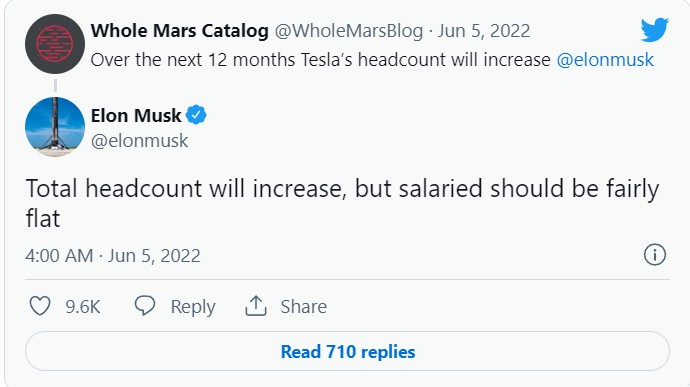The width and height of the screenshot is (690, 387).
Task: Click the Whole Mars Catalog display name
Action: click(180, 31)
